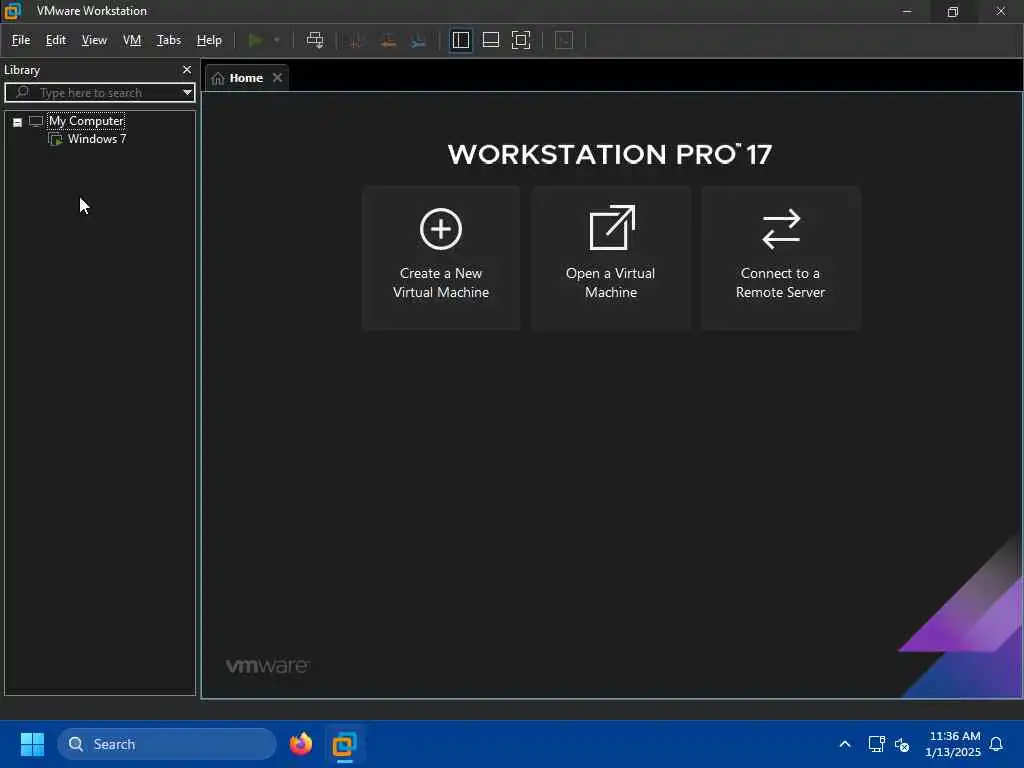The height and width of the screenshot is (768, 1024).
Task: Click Connect to a Remote Server
Action: pyautogui.click(x=780, y=258)
